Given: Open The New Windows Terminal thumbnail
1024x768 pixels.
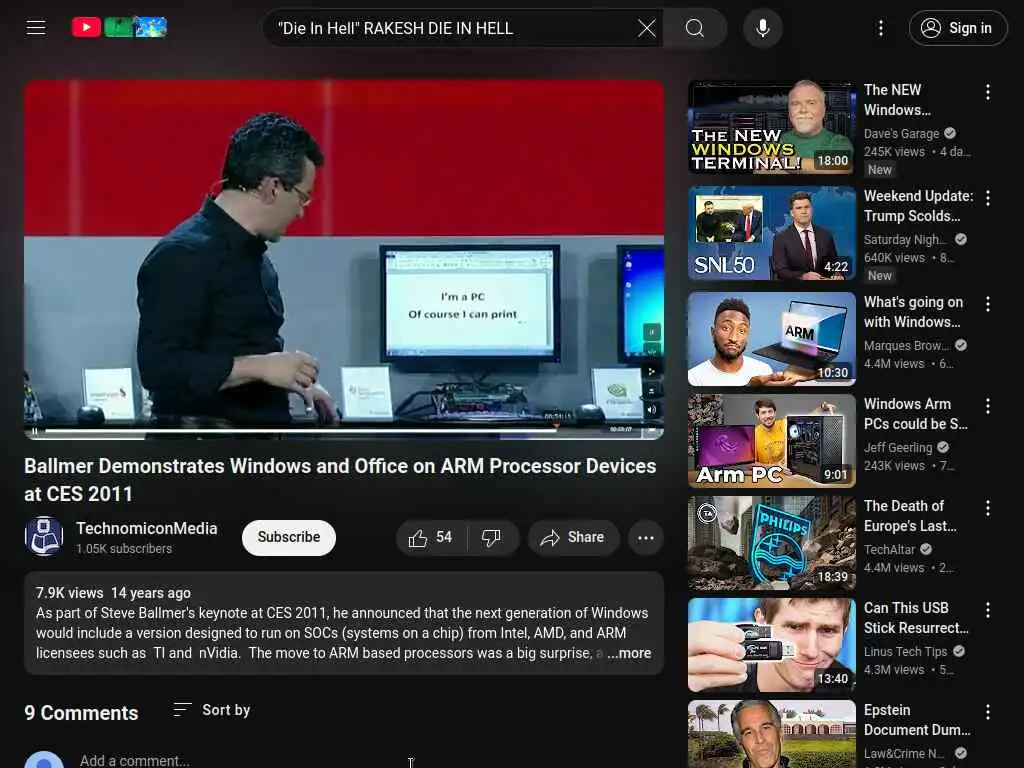Looking at the screenshot, I should (771, 127).
